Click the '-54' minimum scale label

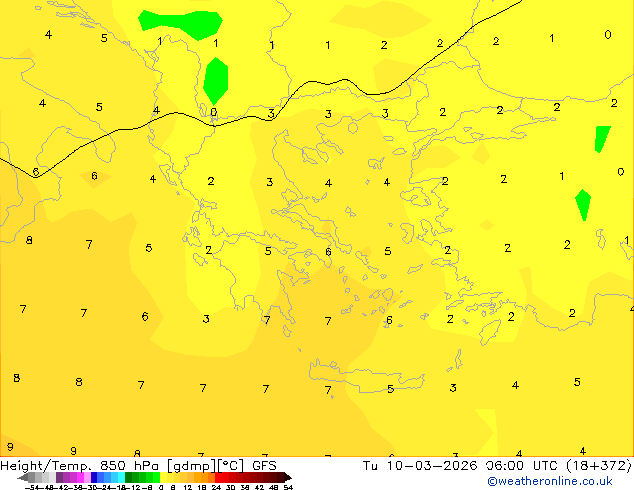32,487
